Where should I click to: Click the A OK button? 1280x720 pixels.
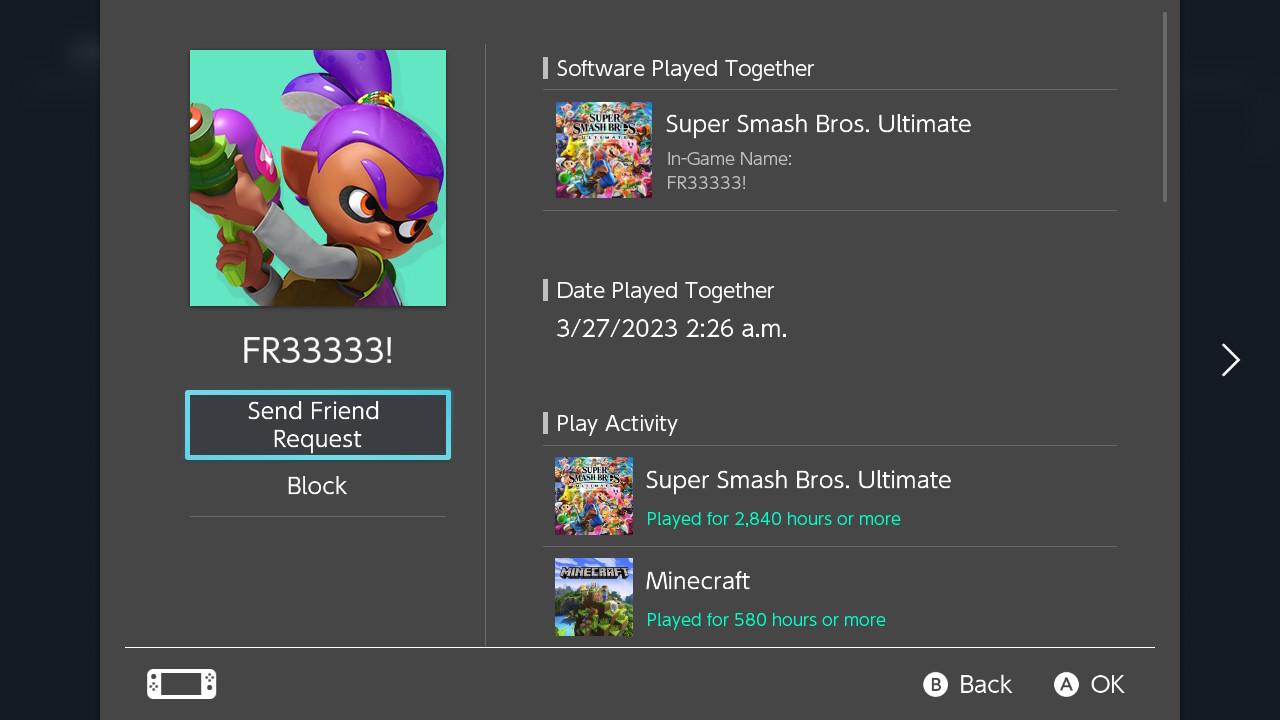click(1089, 684)
